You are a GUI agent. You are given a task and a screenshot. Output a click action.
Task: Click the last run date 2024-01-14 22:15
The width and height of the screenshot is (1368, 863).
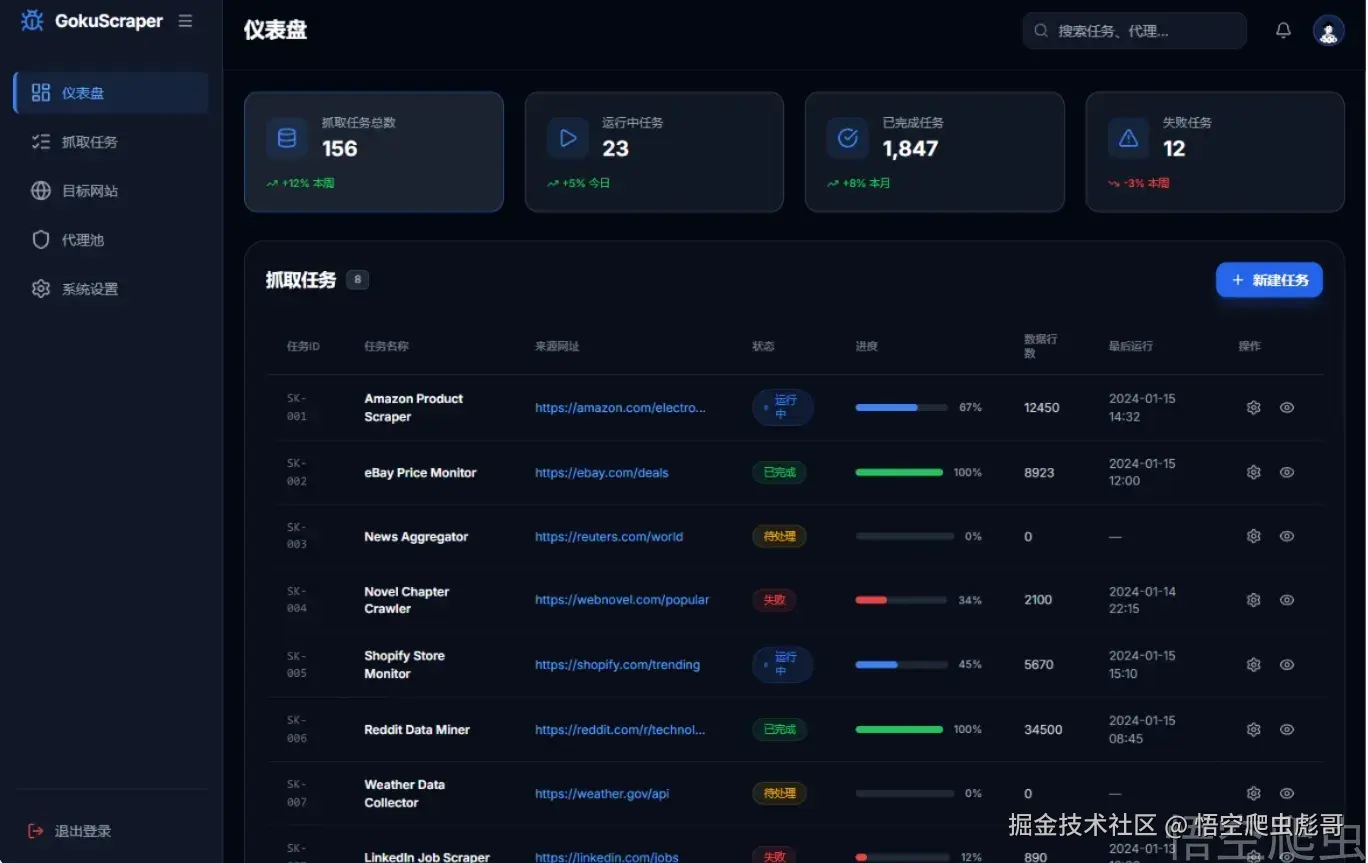coord(1142,600)
